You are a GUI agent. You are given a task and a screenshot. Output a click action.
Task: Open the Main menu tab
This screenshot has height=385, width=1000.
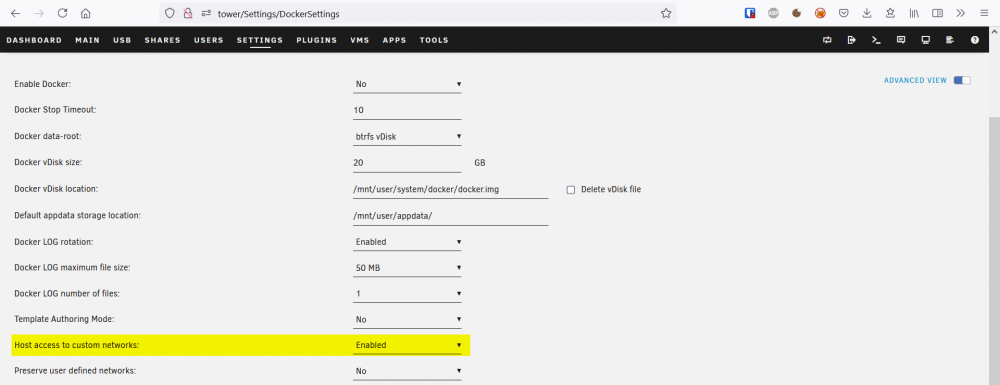[x=87, y=40]
